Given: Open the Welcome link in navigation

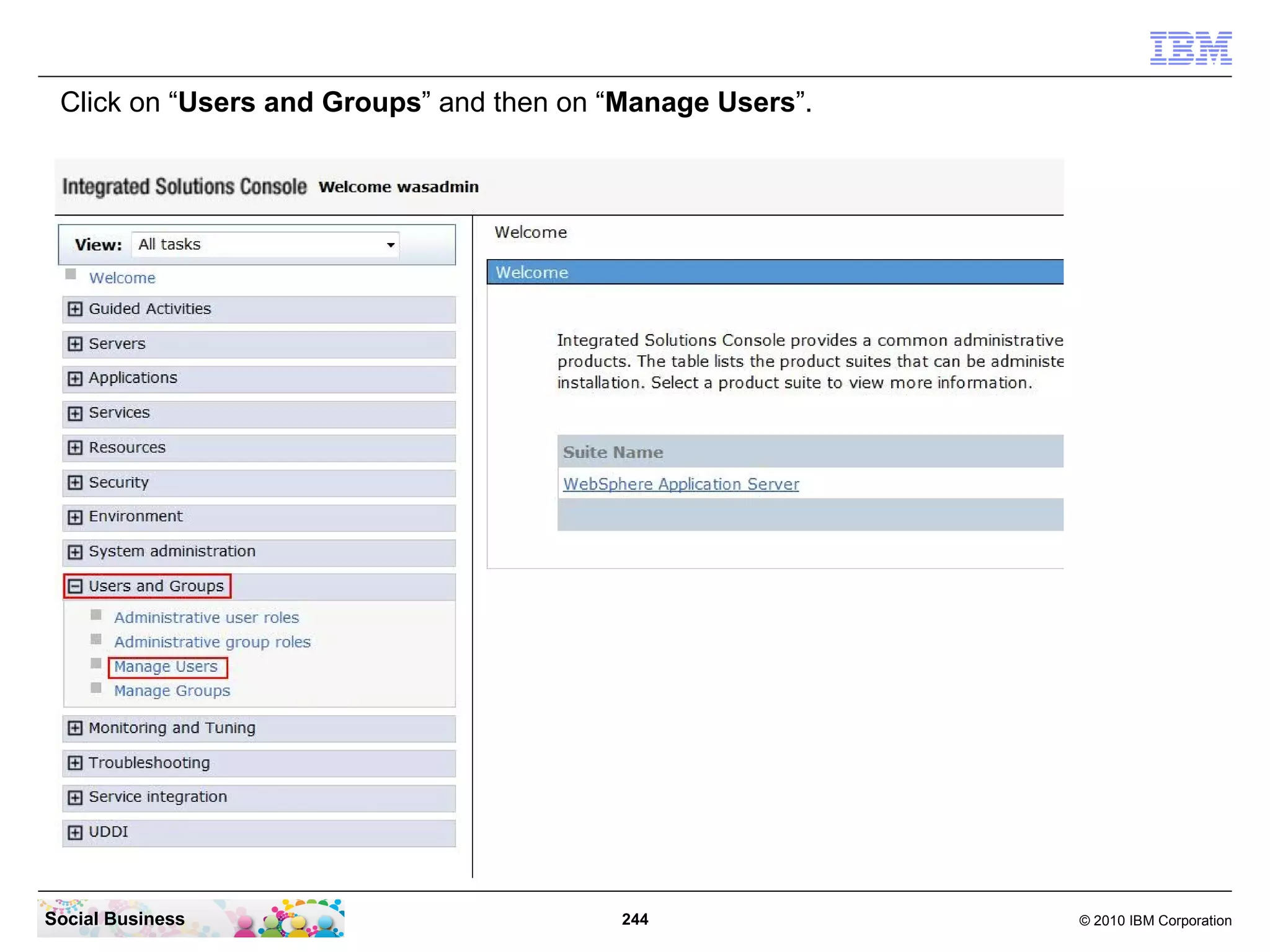Looking at the screenshot, I should [122, 278].
